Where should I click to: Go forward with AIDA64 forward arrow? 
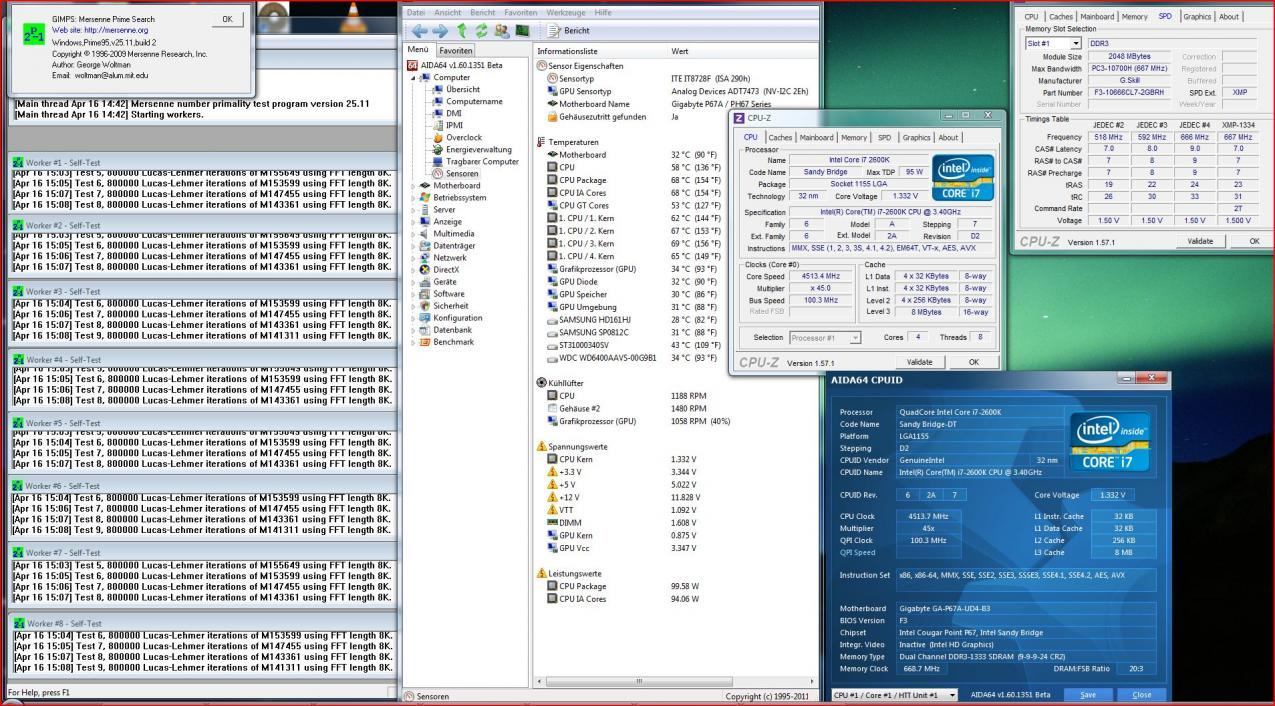point(438,30)
